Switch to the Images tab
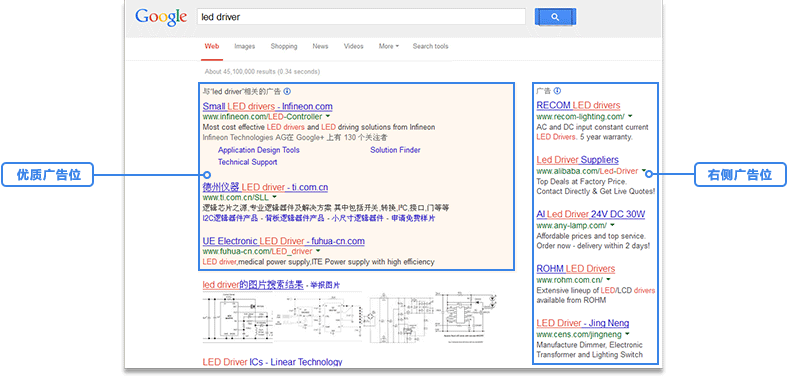This screenshot has height=377, width=787. click(x=244, y=46)
